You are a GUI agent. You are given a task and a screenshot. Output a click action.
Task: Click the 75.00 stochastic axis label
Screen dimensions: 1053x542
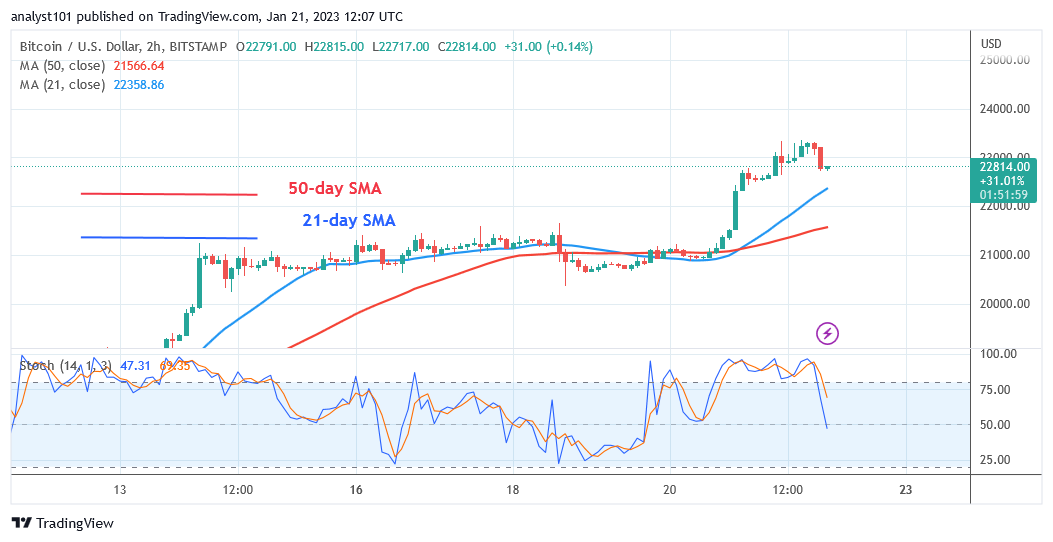point(997,390)
